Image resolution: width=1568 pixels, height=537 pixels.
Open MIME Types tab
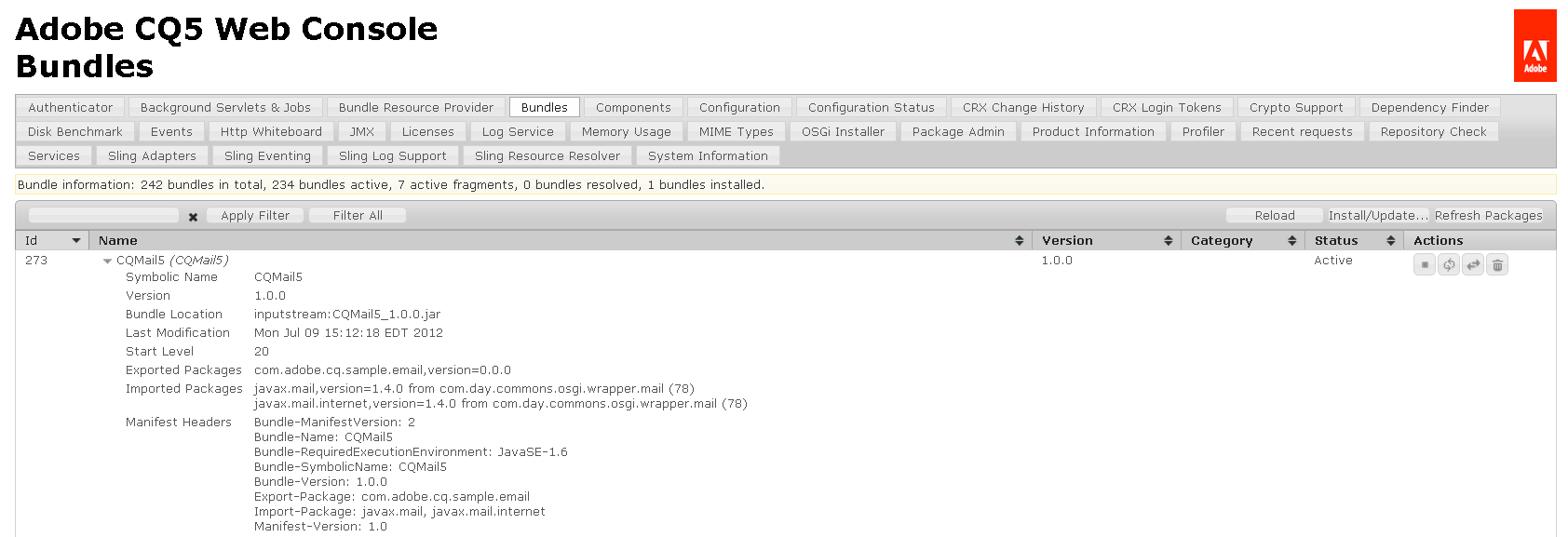[x=737, y=131]
